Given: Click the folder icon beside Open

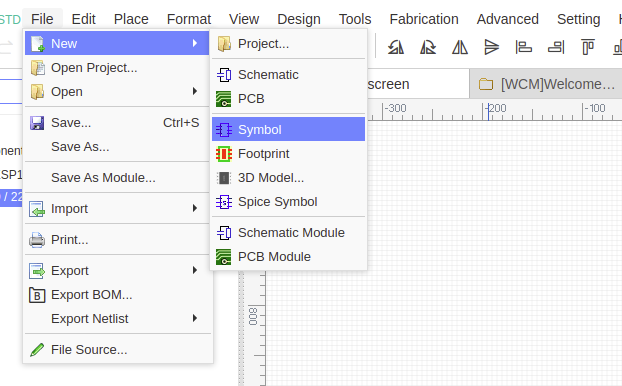Looking at the screenshot, I should tap(37, 92).
